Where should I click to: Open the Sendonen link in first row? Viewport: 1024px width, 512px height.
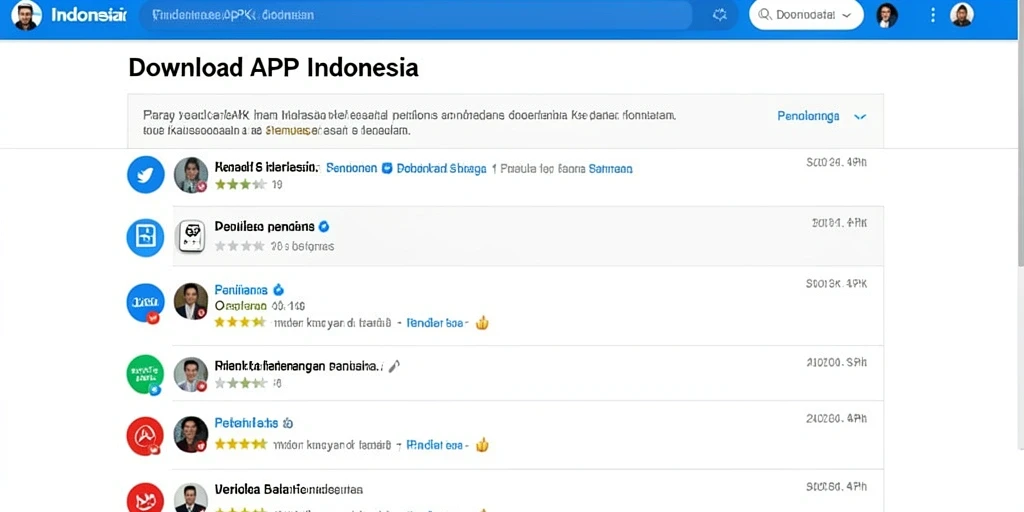(x=351, y=168)
